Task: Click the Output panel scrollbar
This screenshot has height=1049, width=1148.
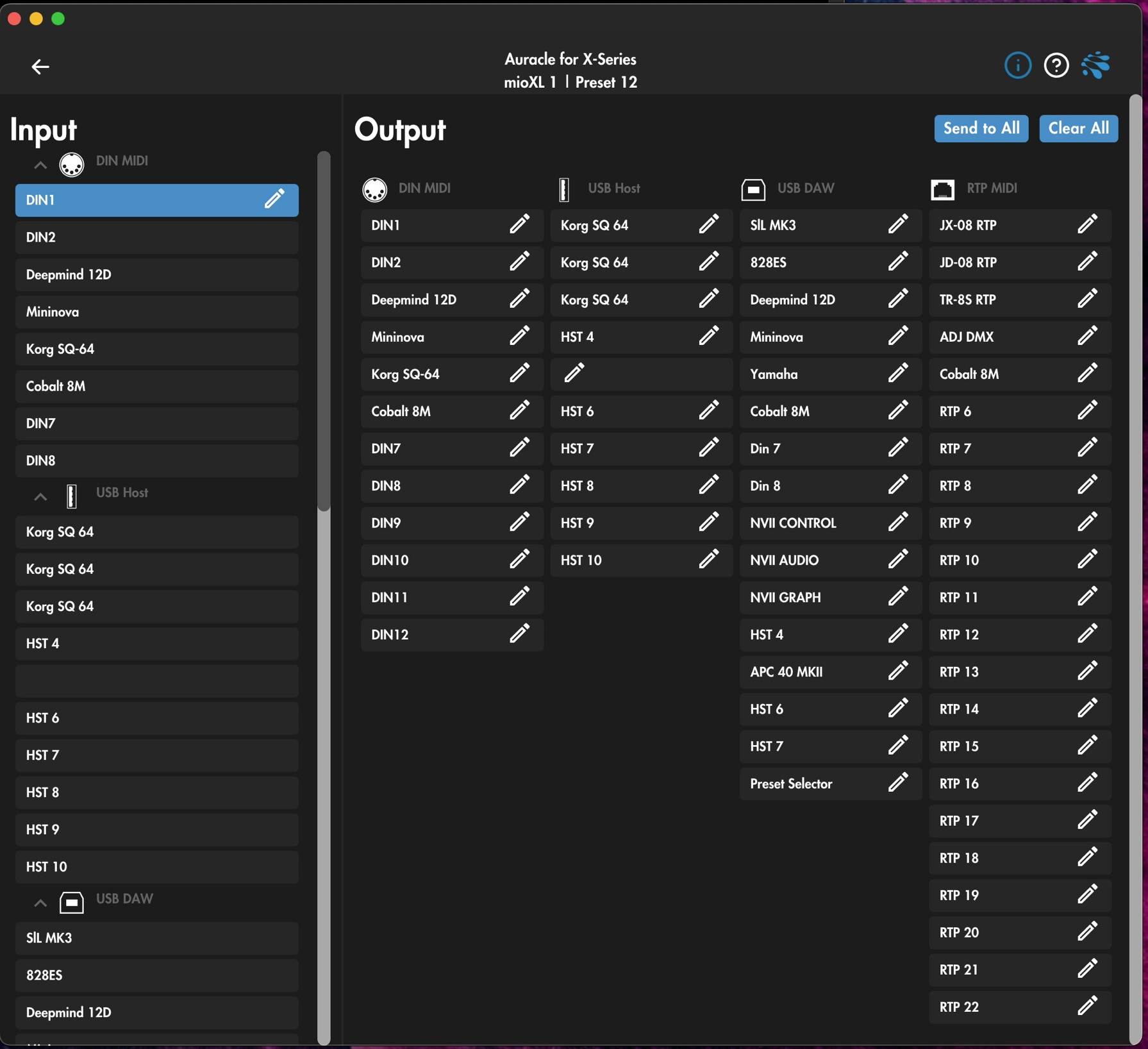Action: (1135, 569)
